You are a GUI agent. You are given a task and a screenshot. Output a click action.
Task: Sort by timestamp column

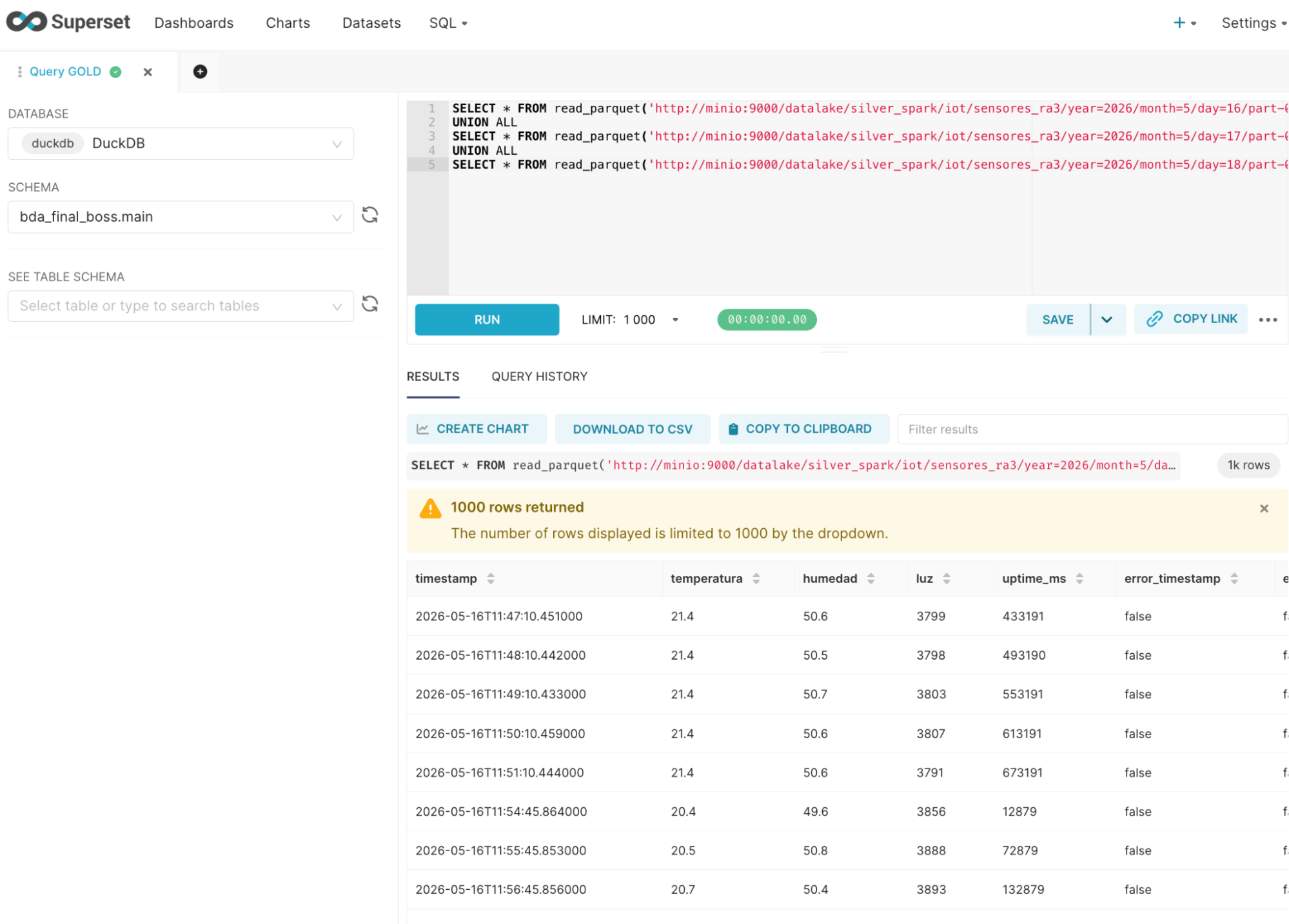(491, 579)
